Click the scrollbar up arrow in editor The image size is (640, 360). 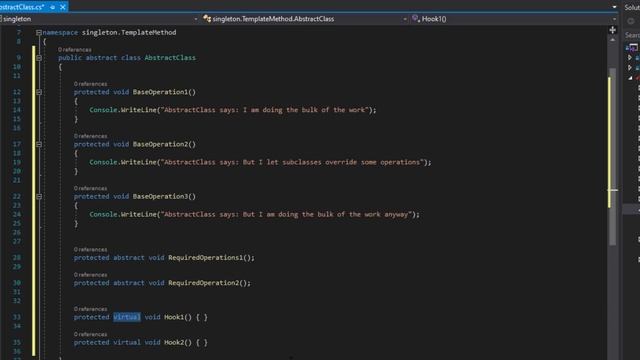[612, 40]
